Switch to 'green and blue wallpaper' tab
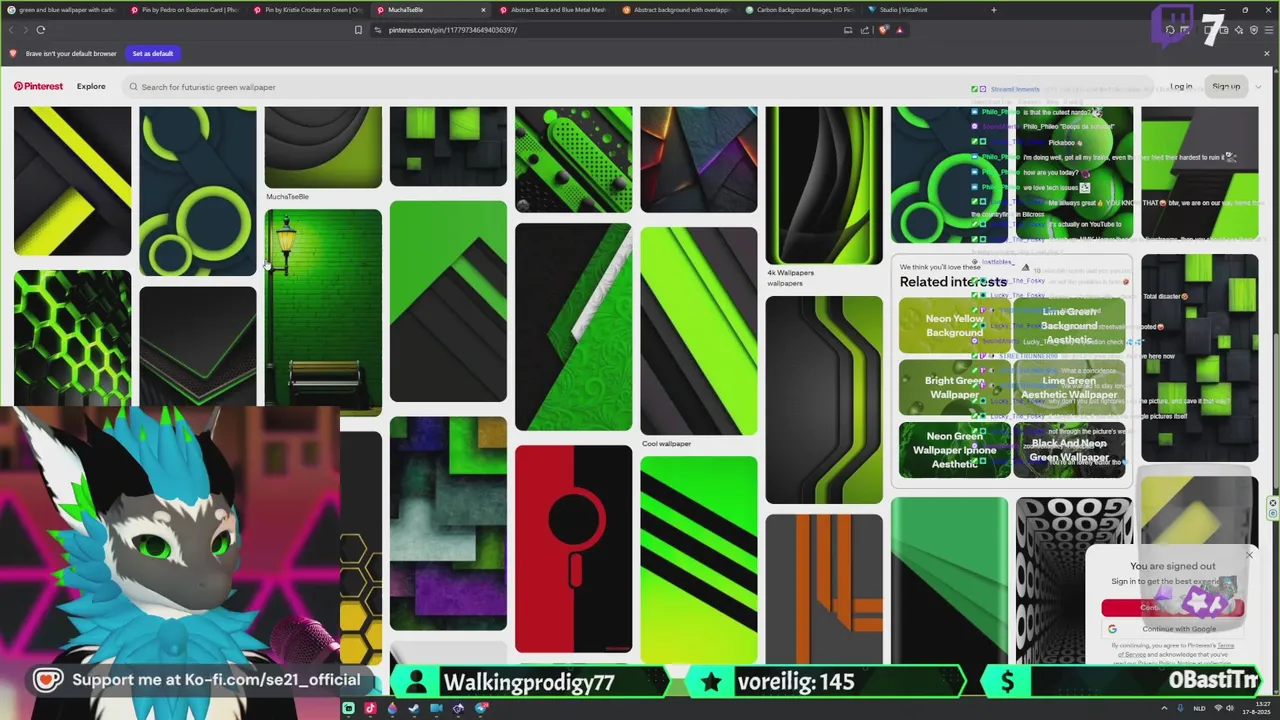 click(61, 10)
